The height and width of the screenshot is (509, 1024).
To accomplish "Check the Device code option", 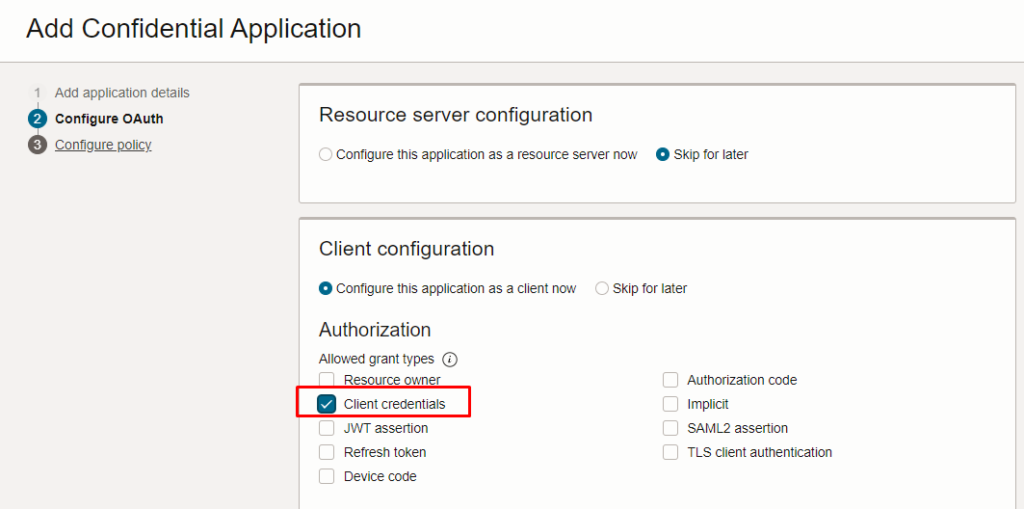I will click(327, 476).
